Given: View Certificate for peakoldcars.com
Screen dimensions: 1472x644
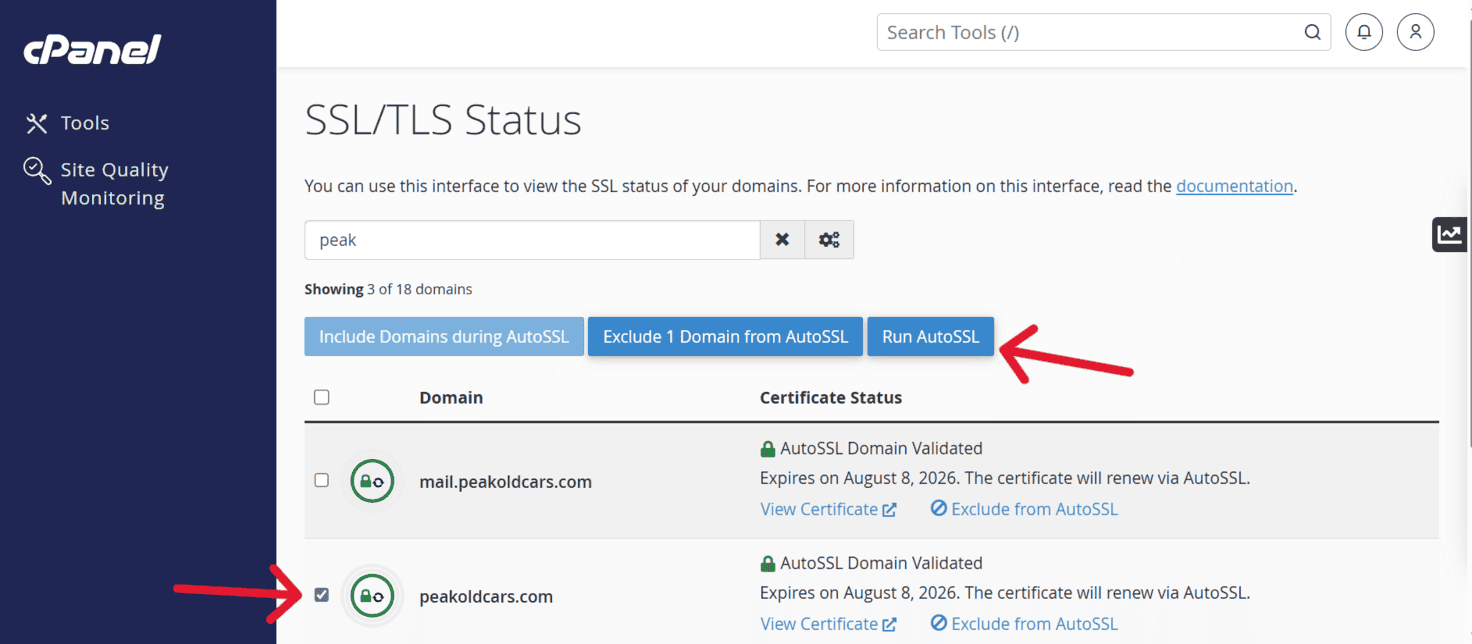Looking at the screenshot, I should pyautogui.click(x=828, y=624).
